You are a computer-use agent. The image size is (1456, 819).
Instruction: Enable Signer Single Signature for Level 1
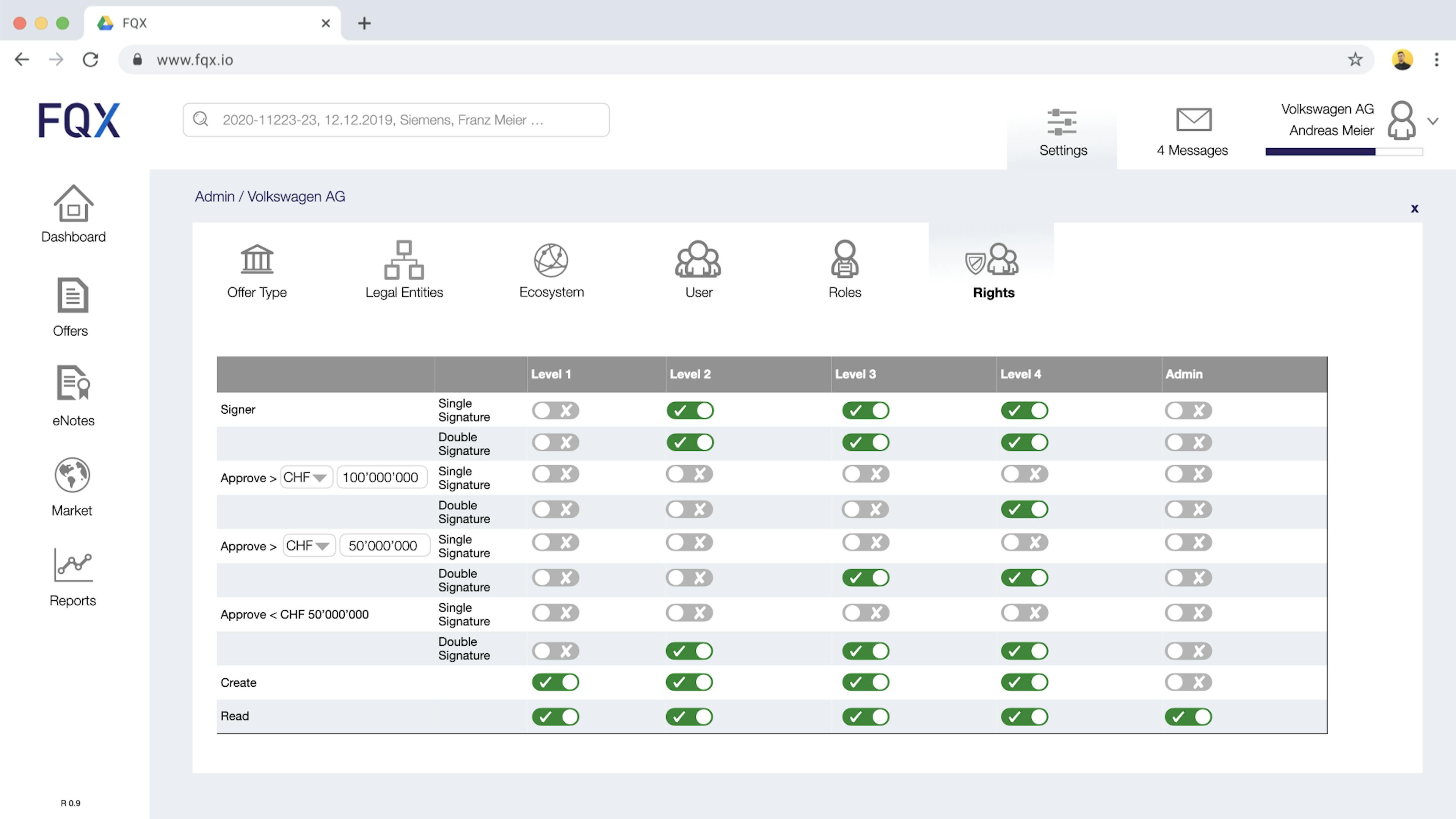[555, 410]
